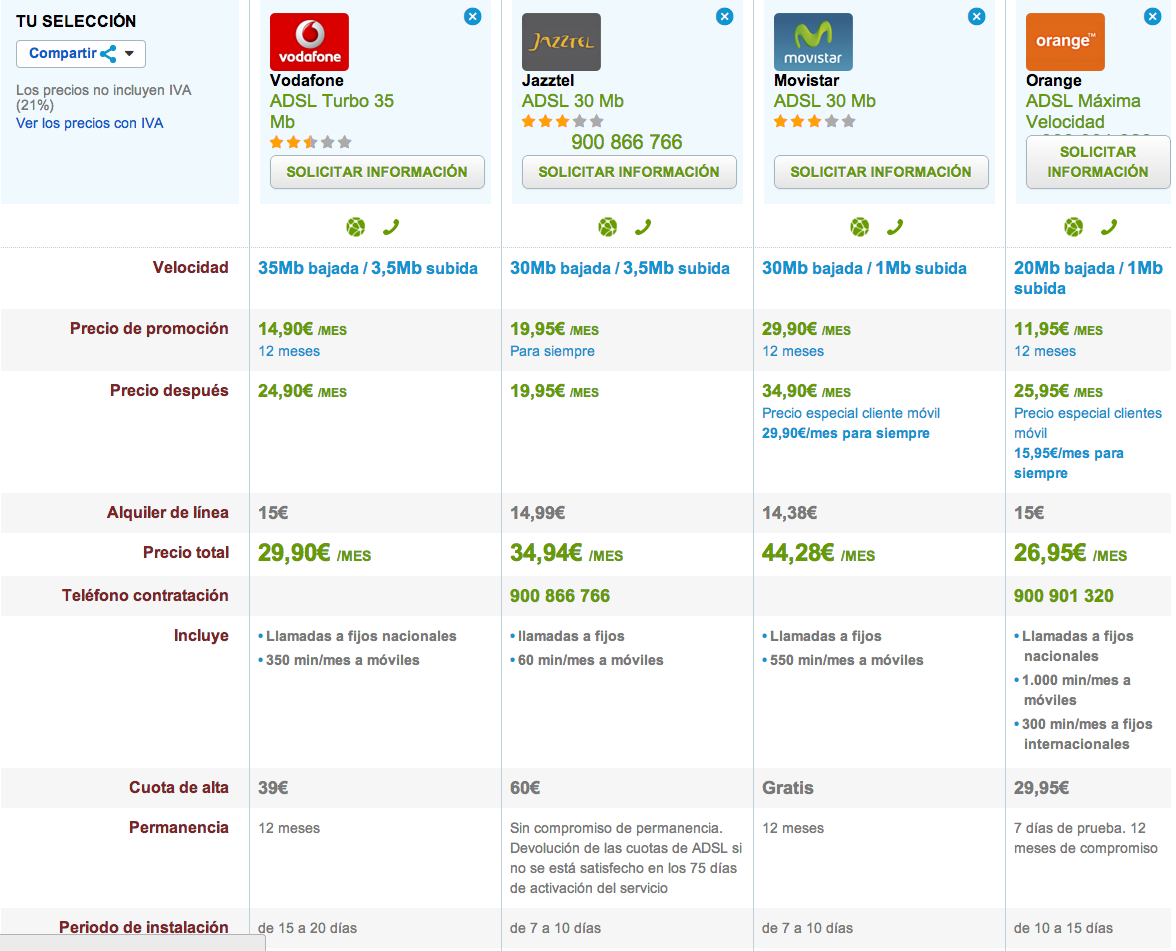Remove Jazztel column using its X icon

pyautogui.click(x=724, y=16)
